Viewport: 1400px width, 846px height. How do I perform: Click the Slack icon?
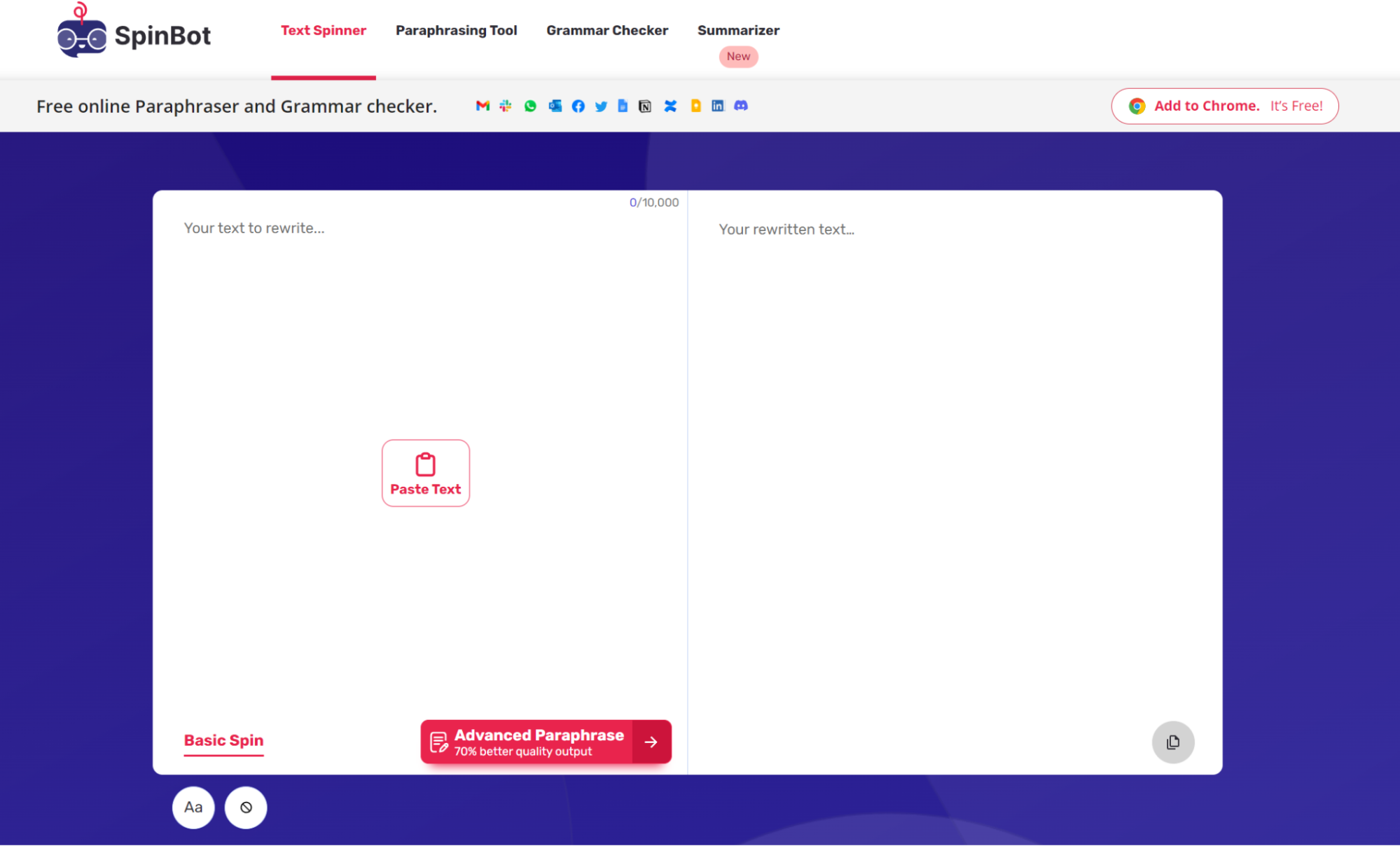point(506,106)
